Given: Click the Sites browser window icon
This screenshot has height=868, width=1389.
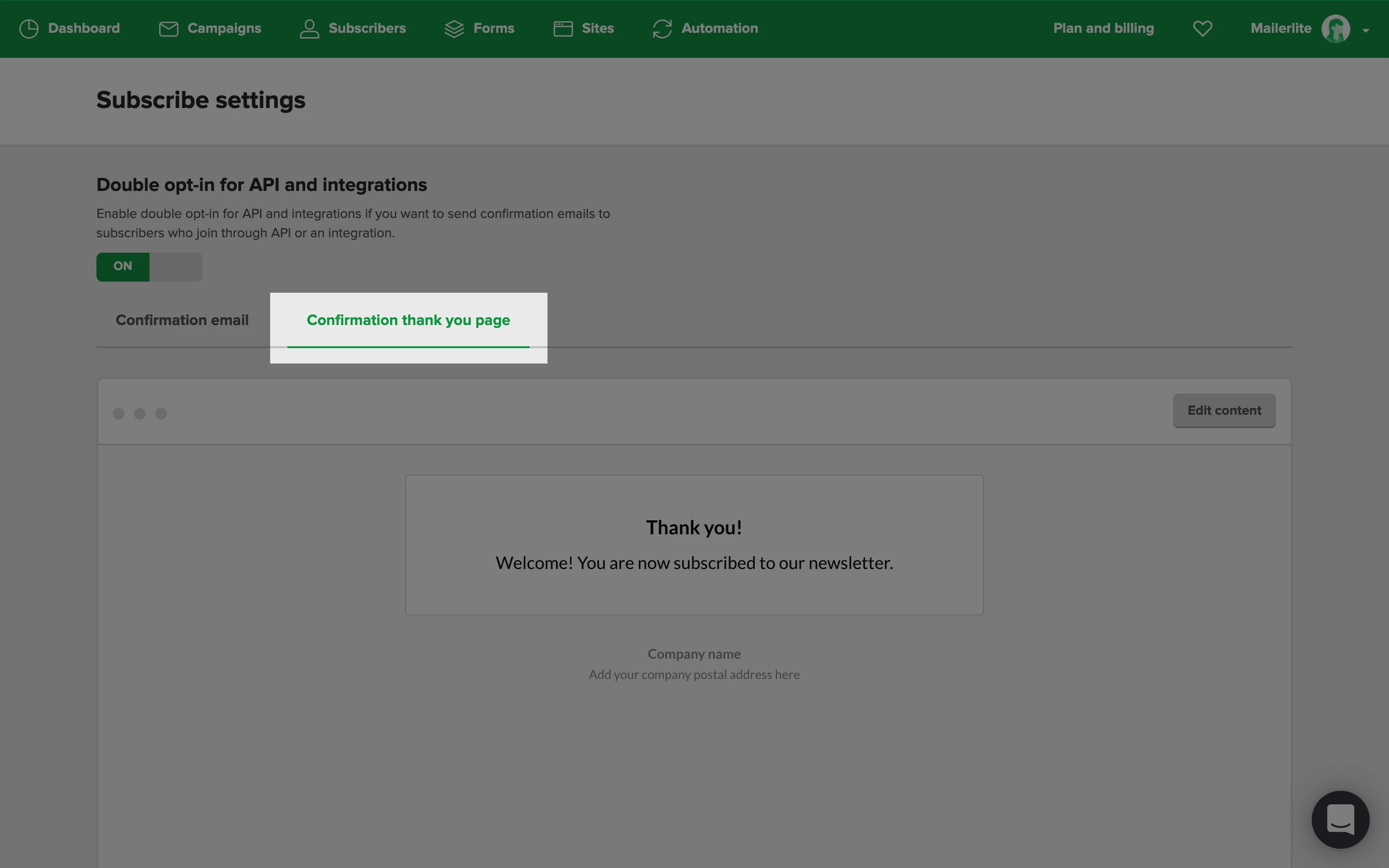Looking at the screenshot, I should point(563,29).
